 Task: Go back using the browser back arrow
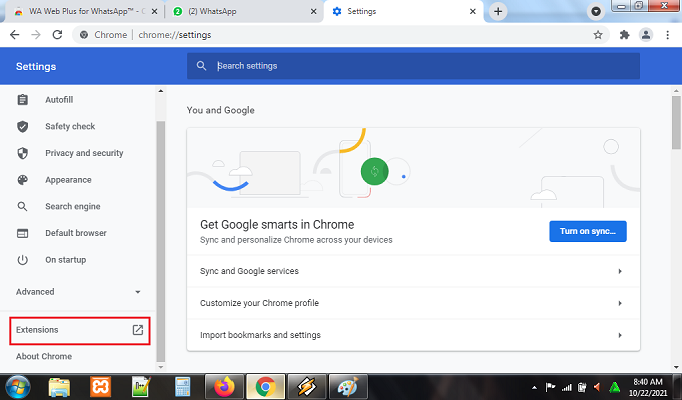pos(15,35)
